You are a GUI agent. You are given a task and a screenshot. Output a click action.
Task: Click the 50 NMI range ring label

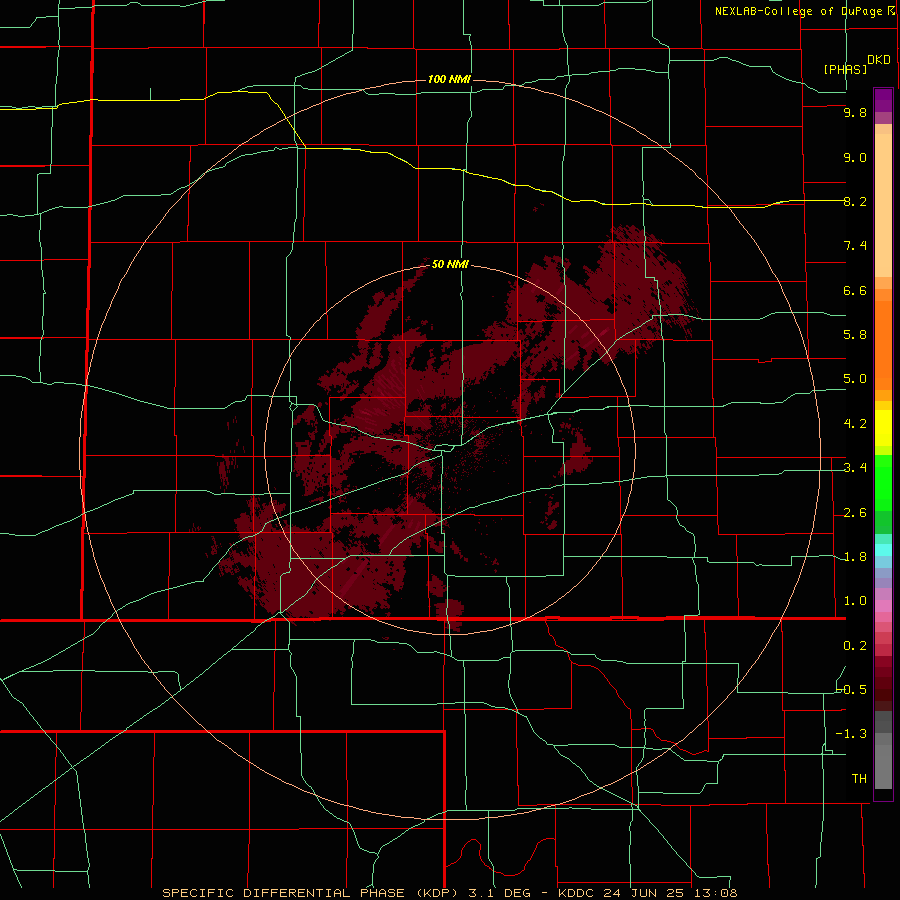[450, 264]
